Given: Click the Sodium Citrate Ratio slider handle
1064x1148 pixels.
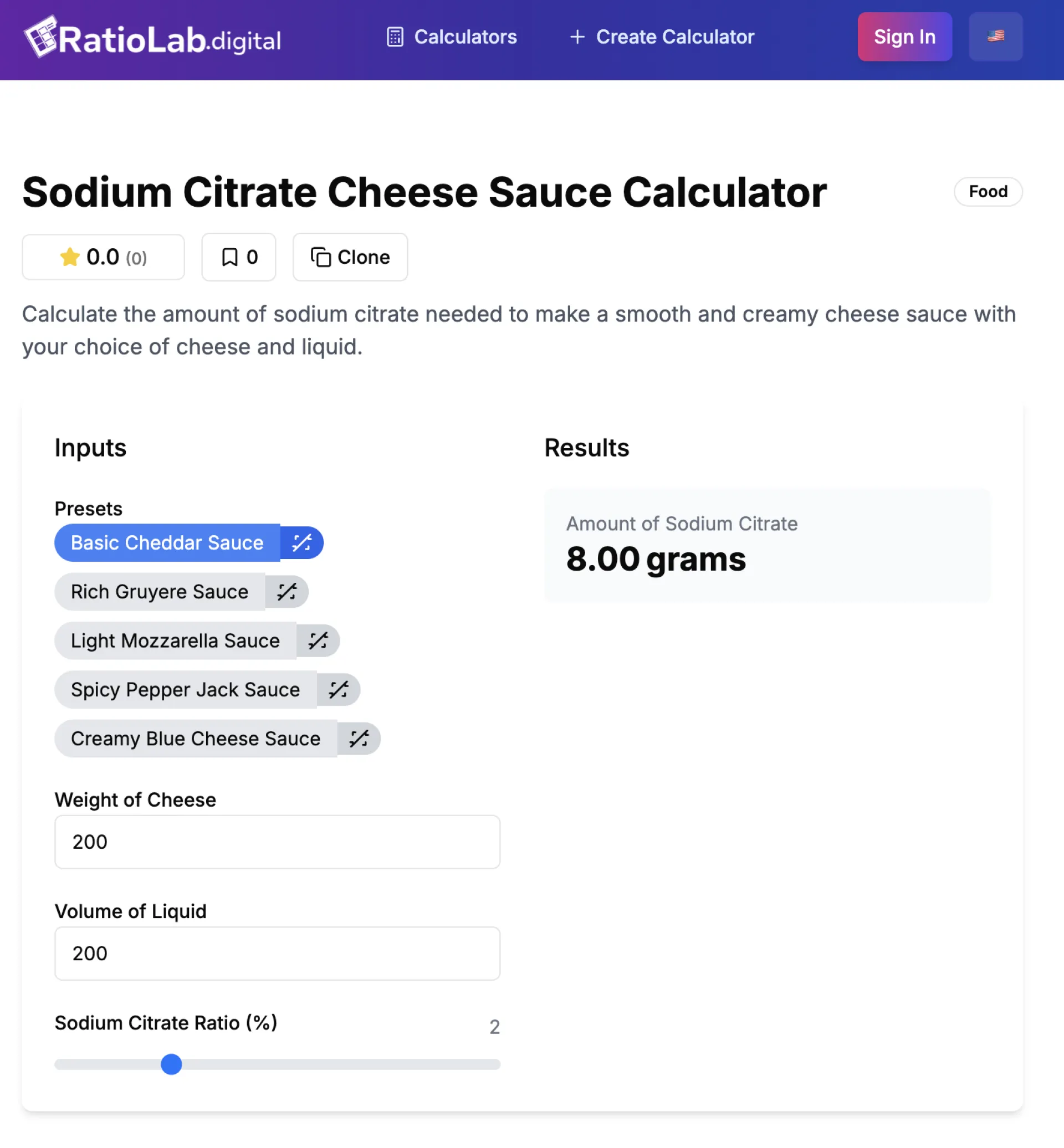Looking at the screenshot, I should pos(171,1064).
